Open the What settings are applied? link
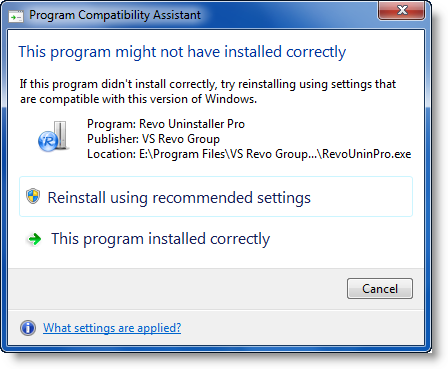This screenshot has width=448, height=369. (x=112, y=328)
